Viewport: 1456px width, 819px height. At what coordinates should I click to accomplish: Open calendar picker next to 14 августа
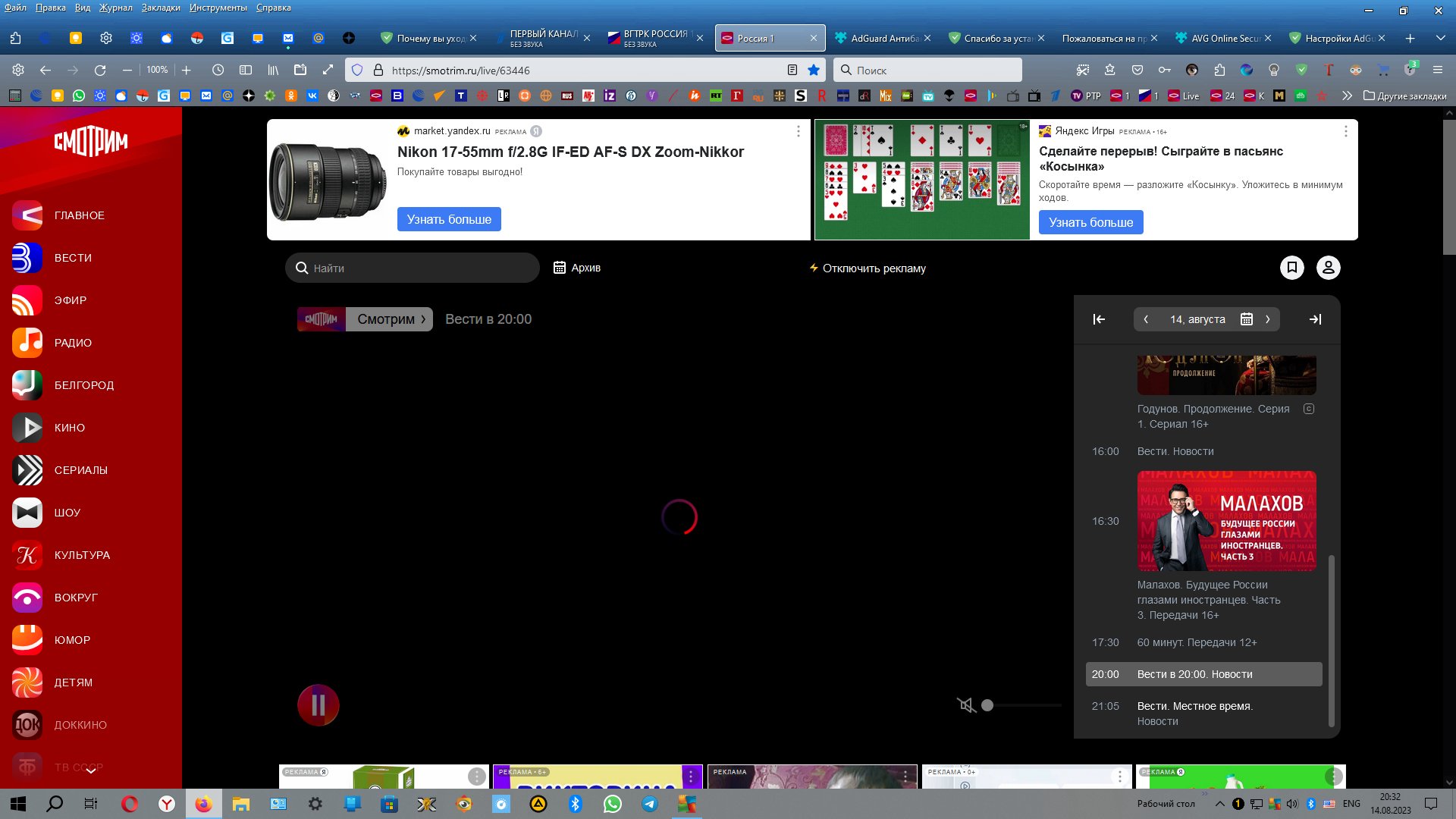[x=1246, y=319]
